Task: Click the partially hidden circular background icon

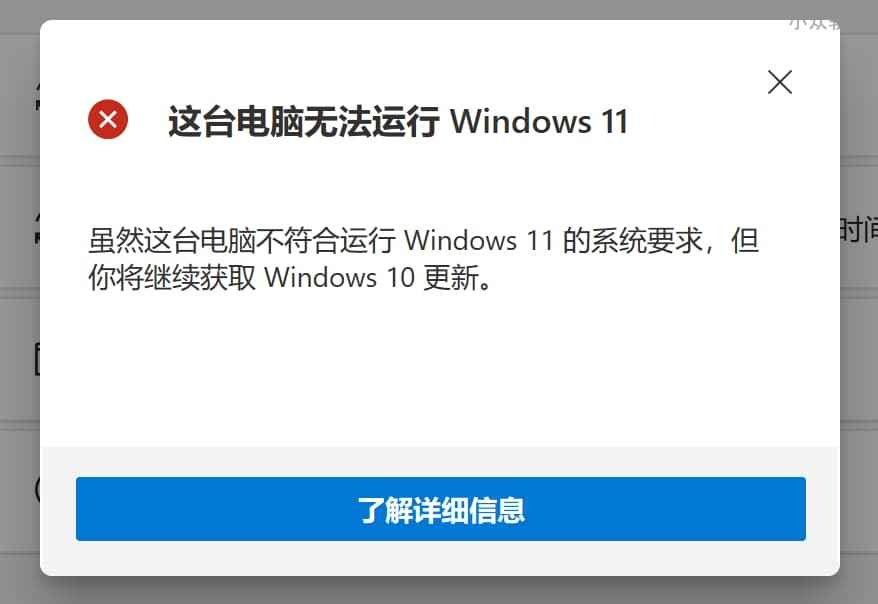Action: pyautogui.click(x=38, y=490)
